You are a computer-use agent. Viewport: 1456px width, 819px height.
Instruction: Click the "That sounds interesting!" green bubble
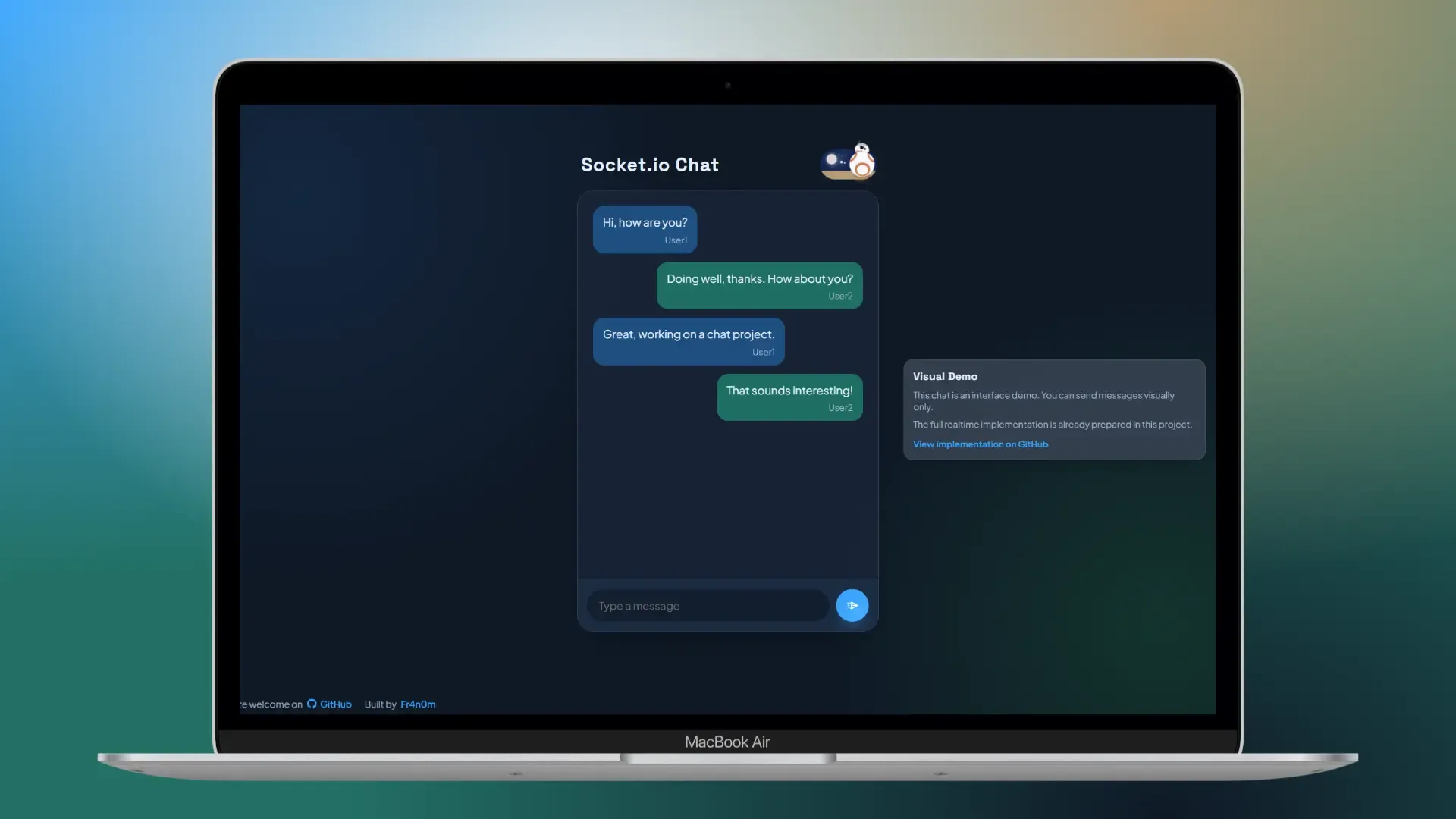click(789, 397)
